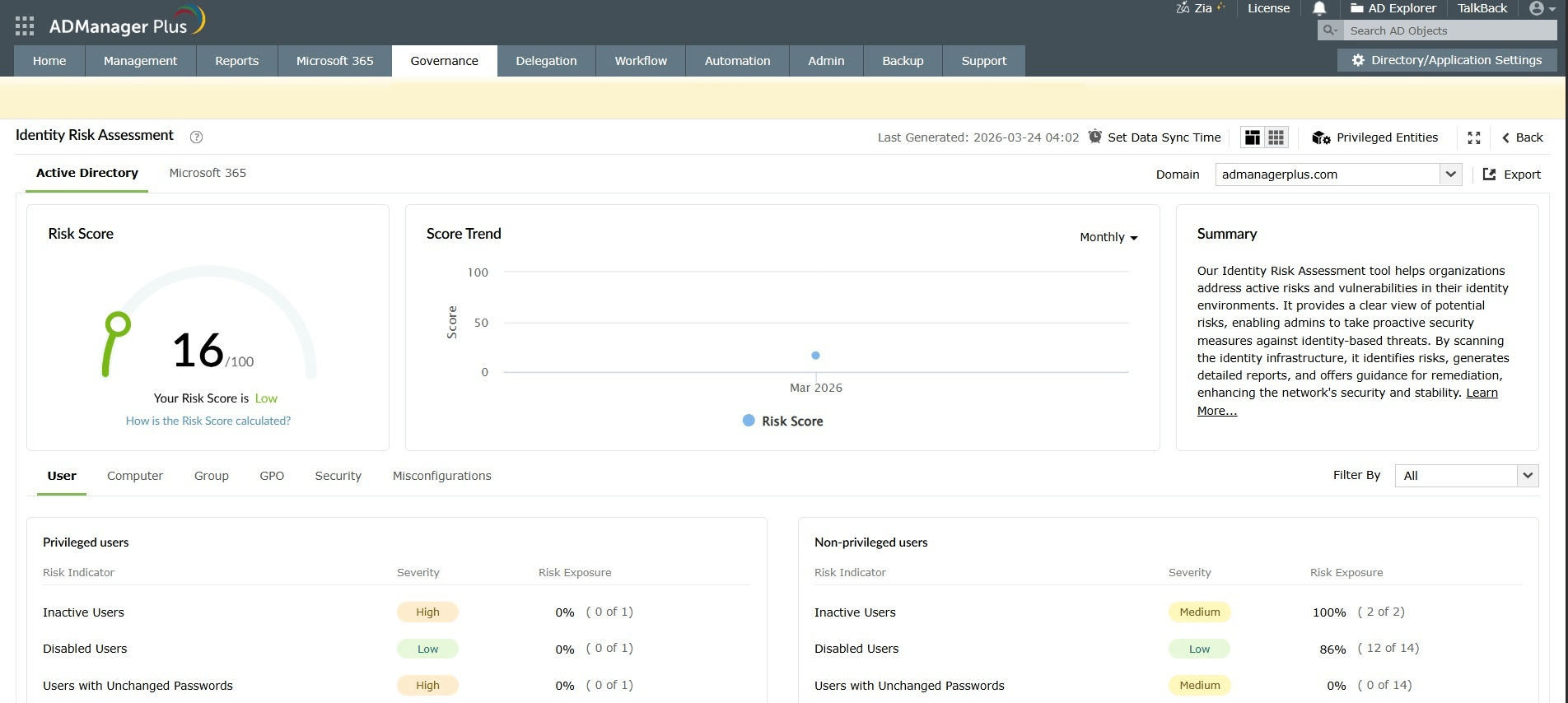The width and height of the screenshot is (1568, 703).
Task: Open the License link
Action: [x=1268, y=8]
